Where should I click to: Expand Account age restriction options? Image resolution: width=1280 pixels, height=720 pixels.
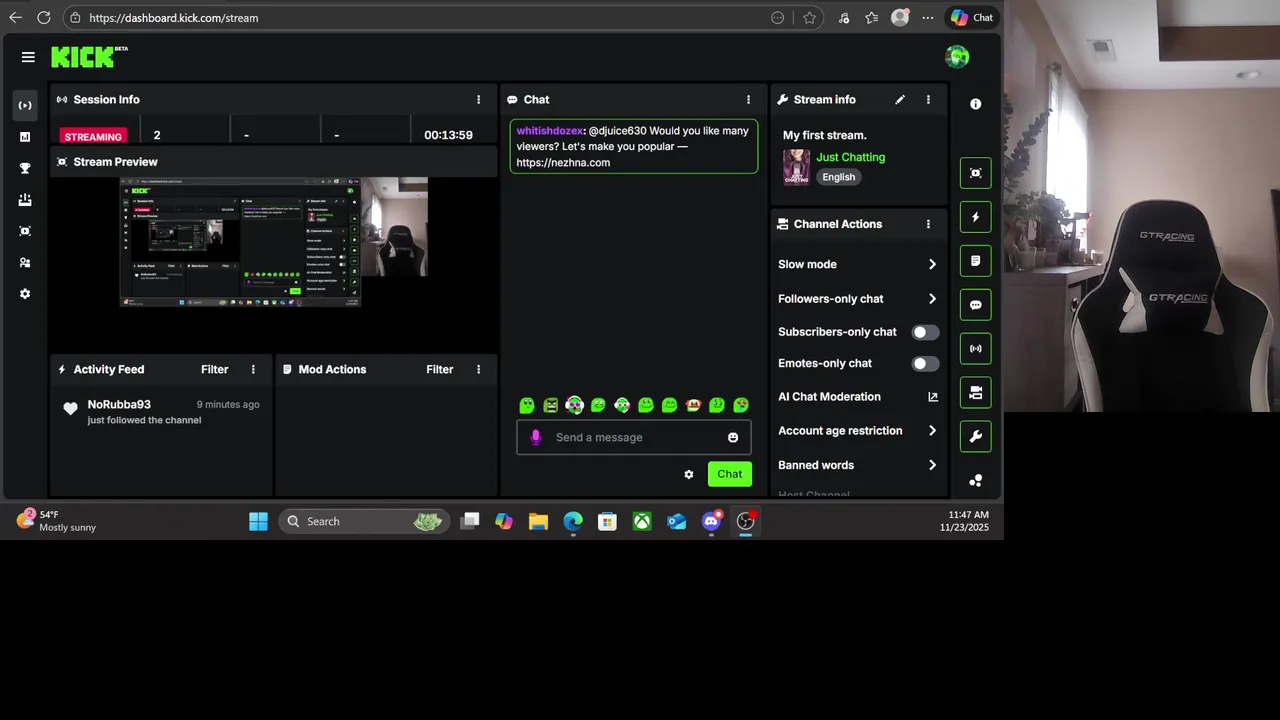click(x=858, y=431)
